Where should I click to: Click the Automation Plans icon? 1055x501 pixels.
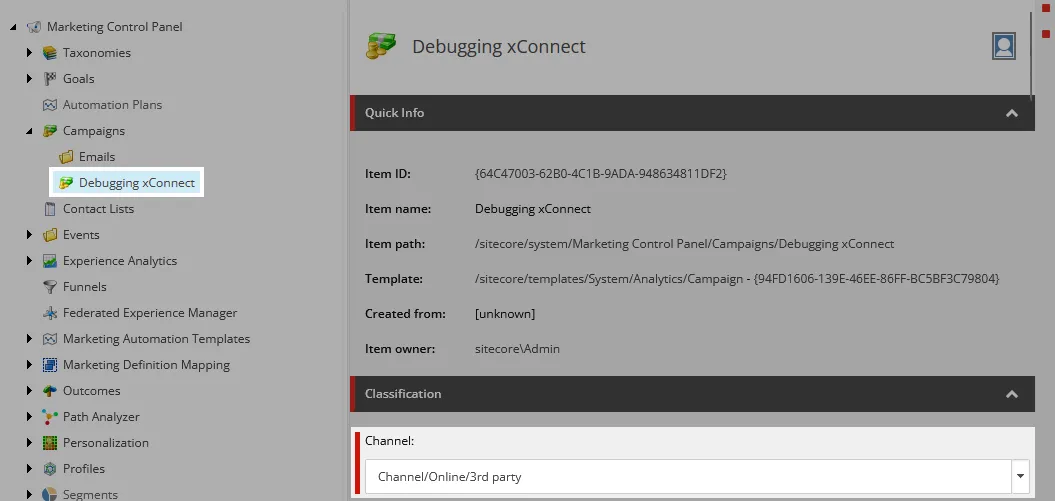(50, 105)
